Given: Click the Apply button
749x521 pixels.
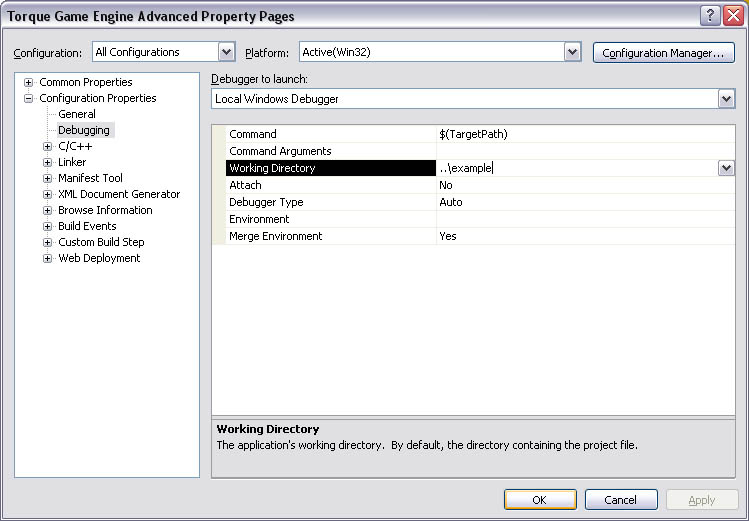Looking at the screenshot, I should [702, 500].
